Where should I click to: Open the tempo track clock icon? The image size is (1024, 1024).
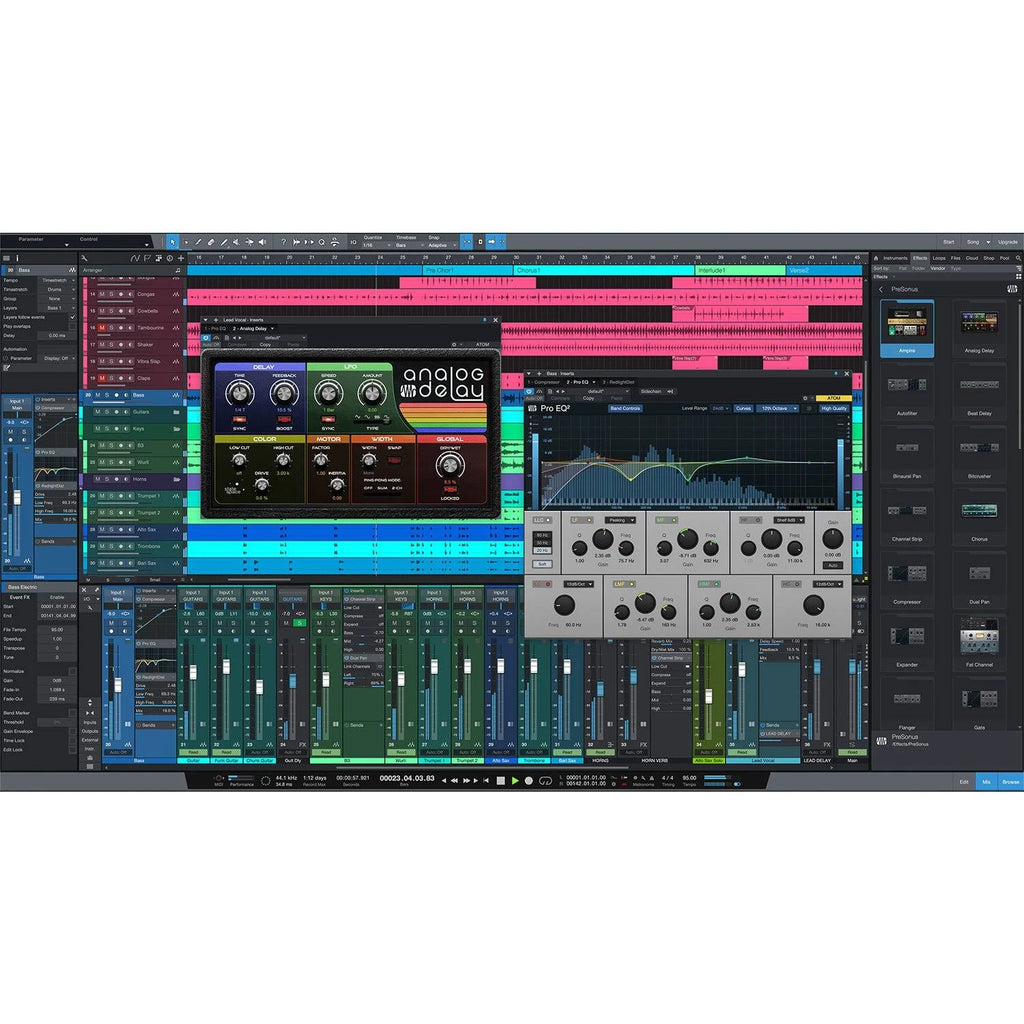tap(170, 259)
